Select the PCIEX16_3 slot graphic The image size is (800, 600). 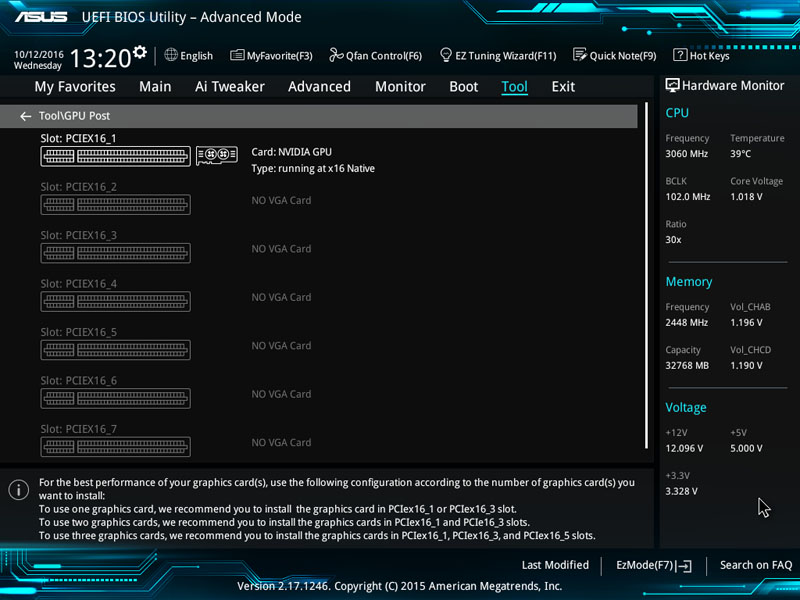click(115, 253)
